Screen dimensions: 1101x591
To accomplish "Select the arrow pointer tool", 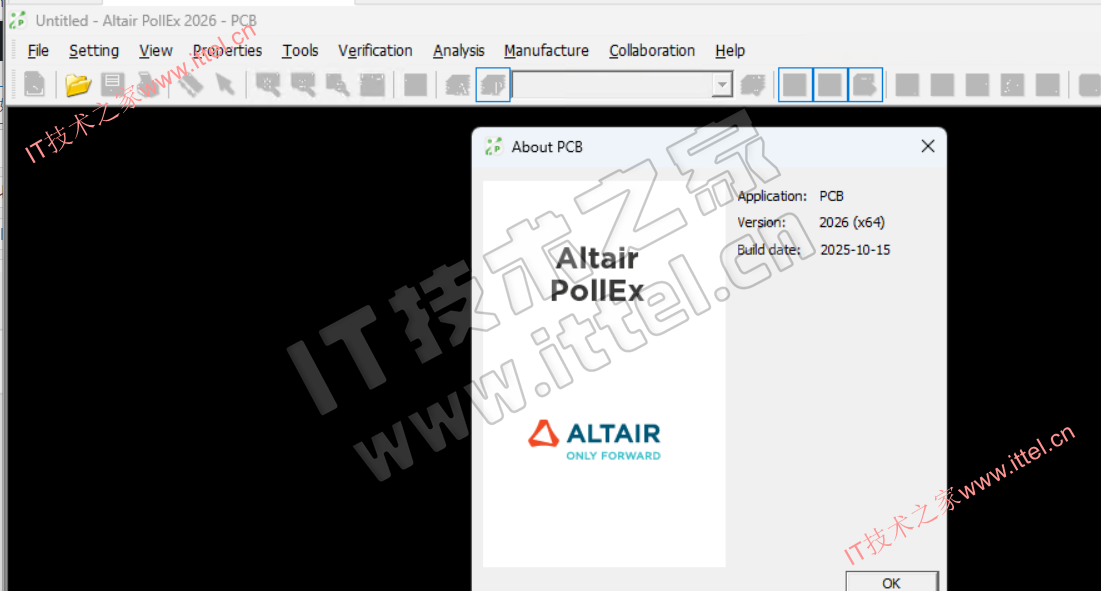I will (225, 85).
